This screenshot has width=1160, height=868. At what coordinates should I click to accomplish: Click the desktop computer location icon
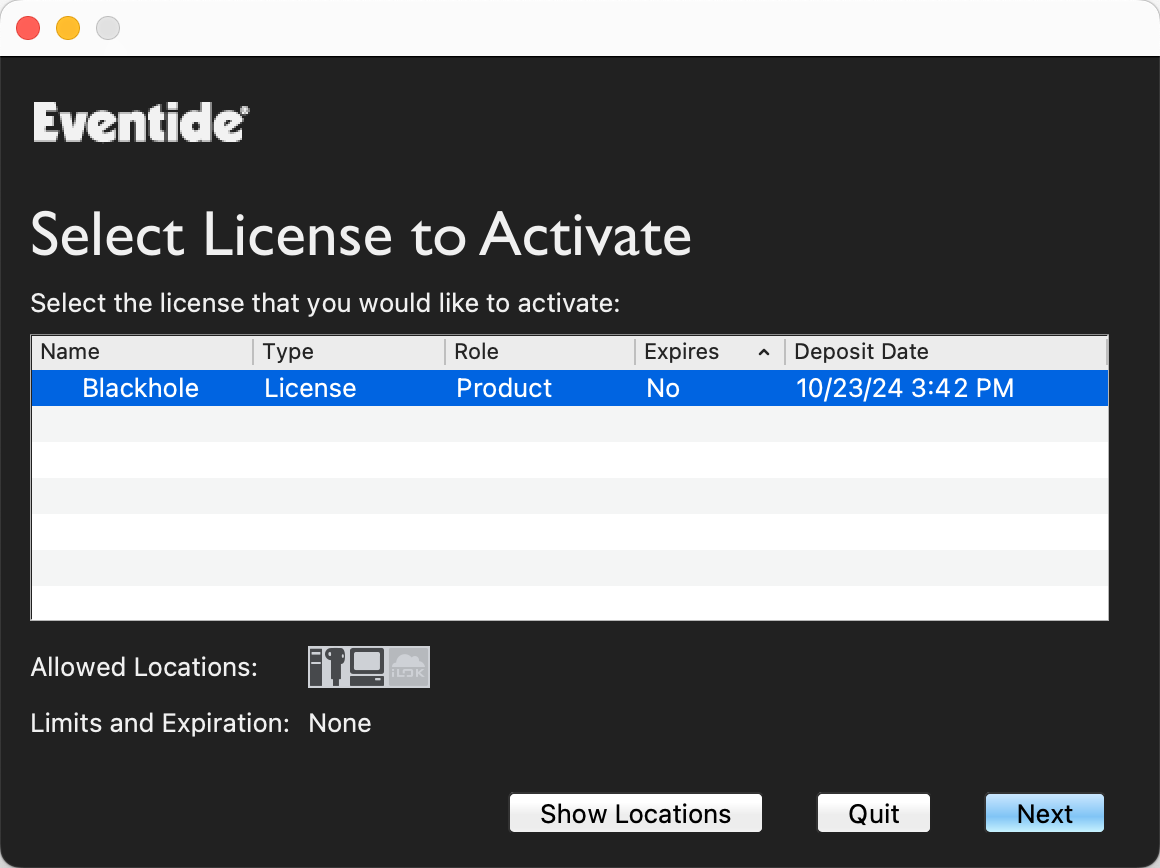pos(367,667)
